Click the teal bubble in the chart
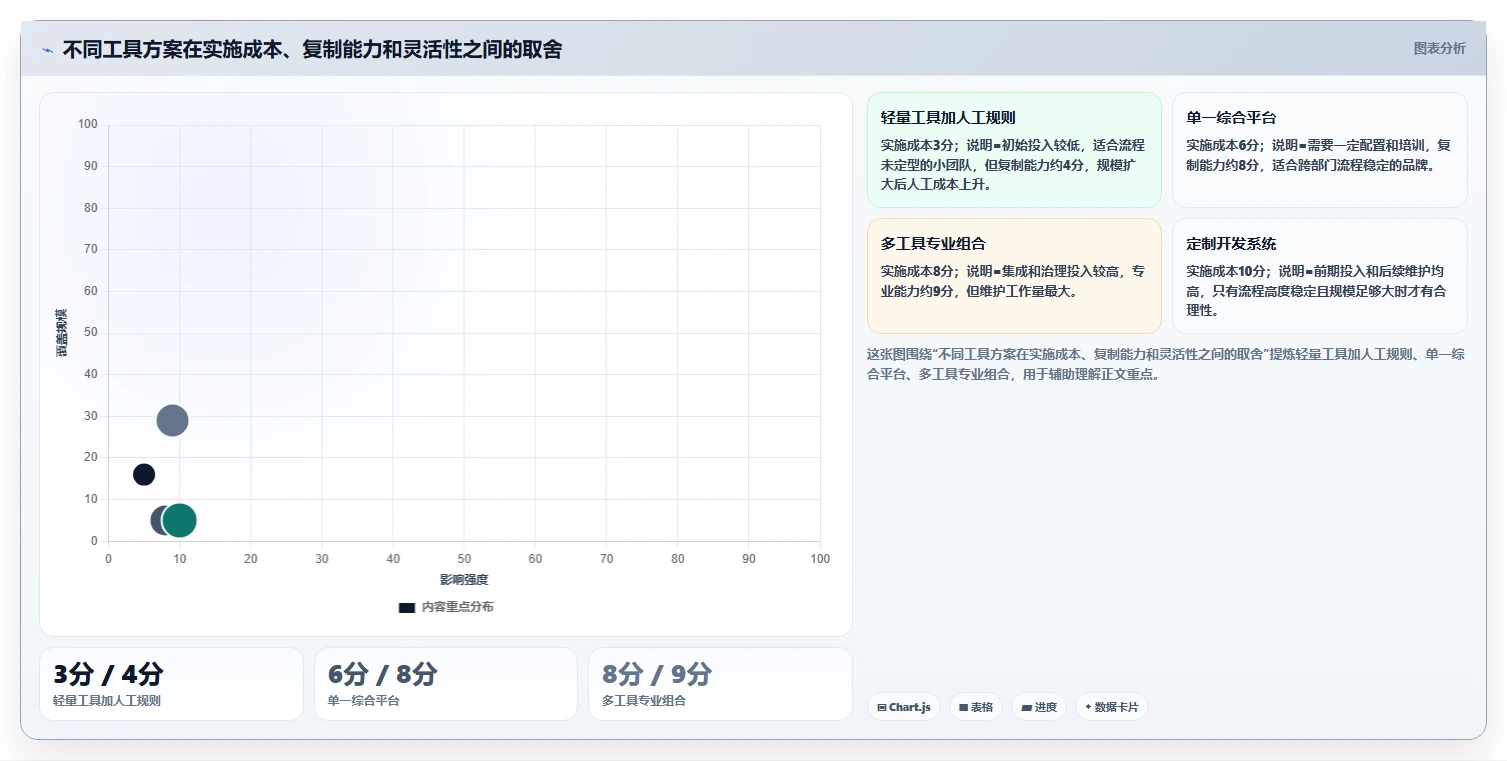The image size is (1507, 761). pos(179,520)
